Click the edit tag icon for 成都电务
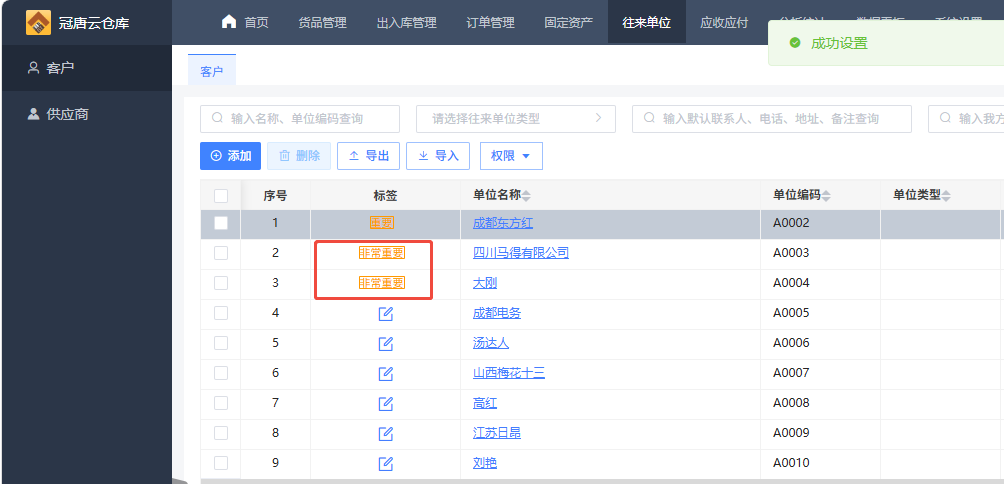1004x484 pixels. [385, 314]
